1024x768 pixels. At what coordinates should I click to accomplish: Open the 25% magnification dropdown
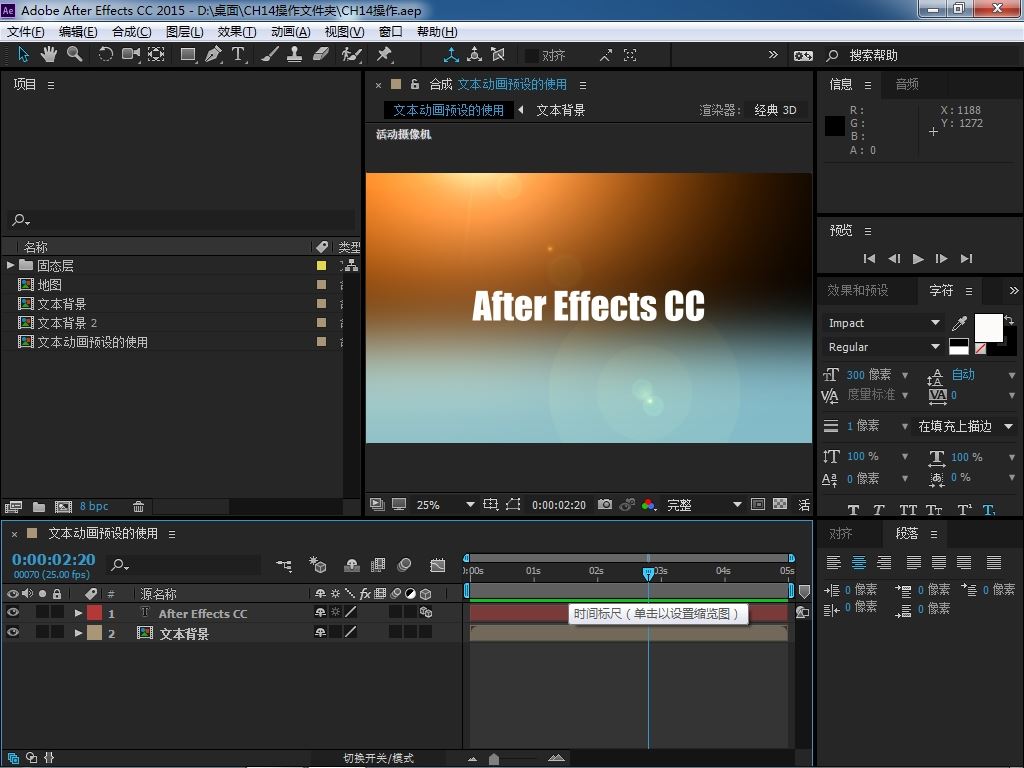tap(445, 504)
